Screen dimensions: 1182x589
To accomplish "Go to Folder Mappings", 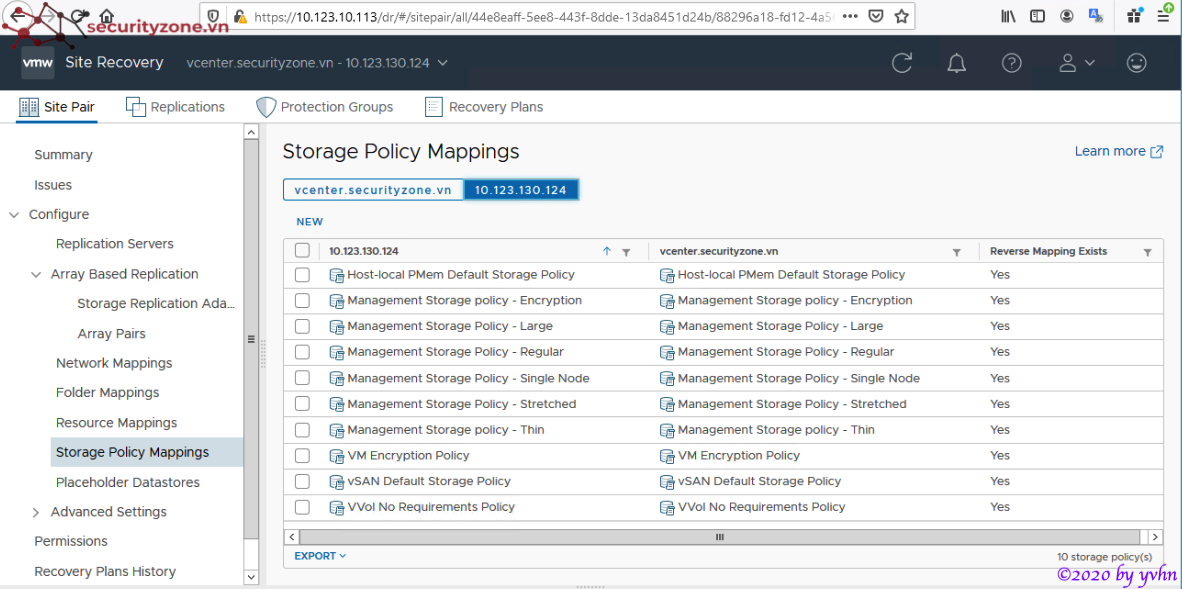I will pyautogui.click(x=107, y=393).
